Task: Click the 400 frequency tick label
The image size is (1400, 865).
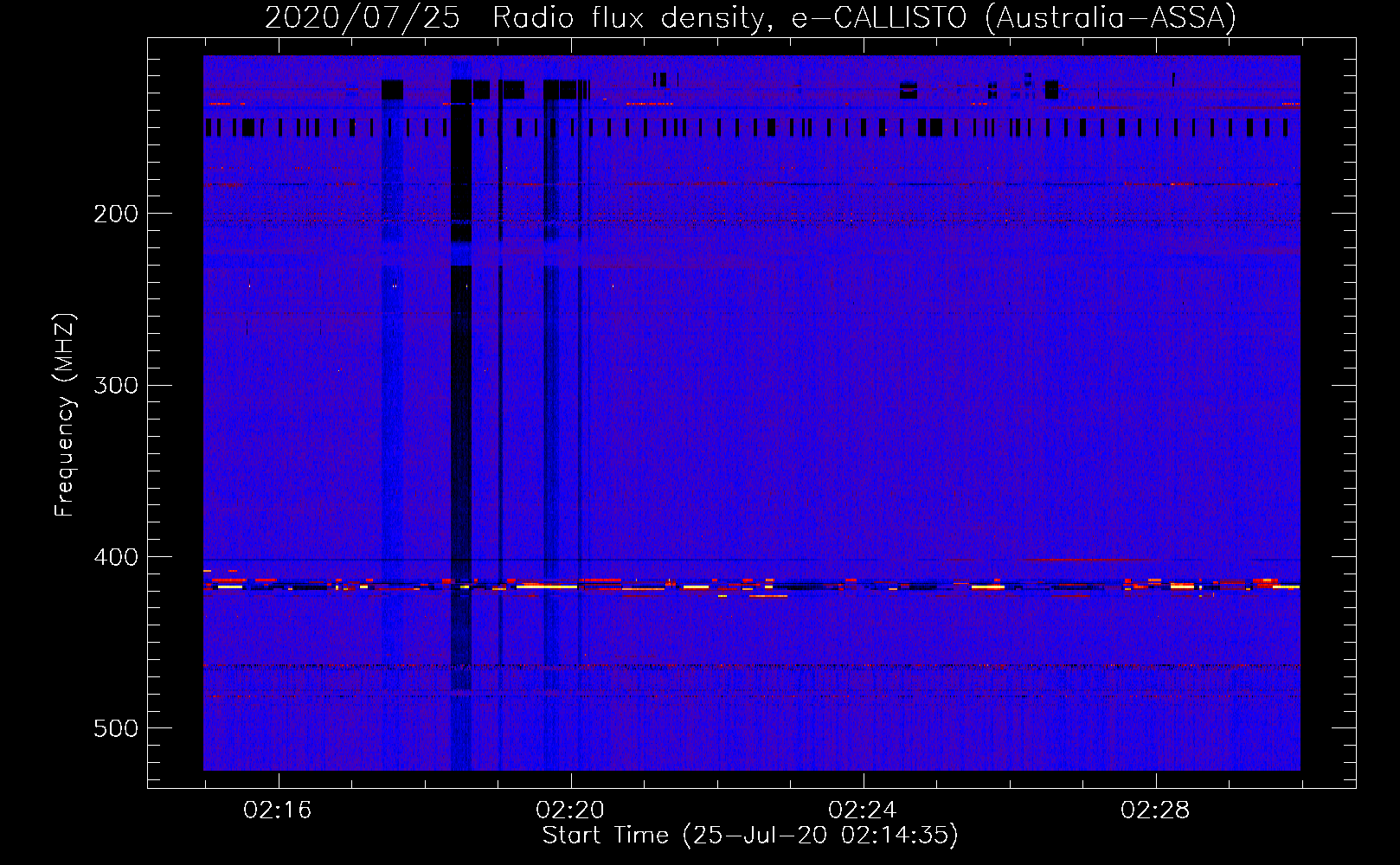Action: (116, 557)
